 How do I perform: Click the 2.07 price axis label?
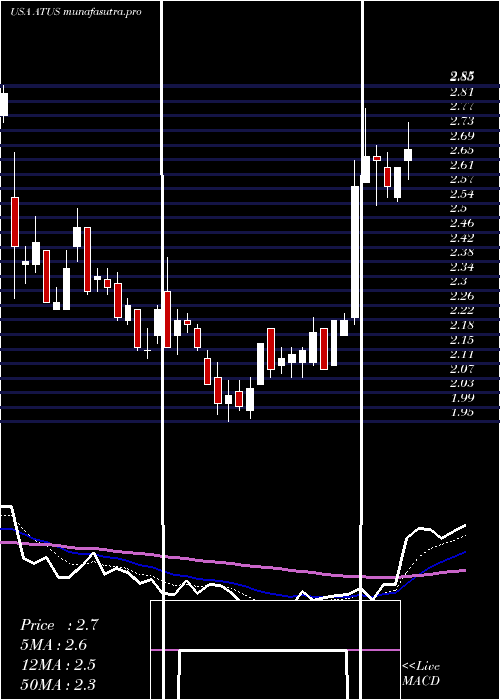[x=462, y=369]
